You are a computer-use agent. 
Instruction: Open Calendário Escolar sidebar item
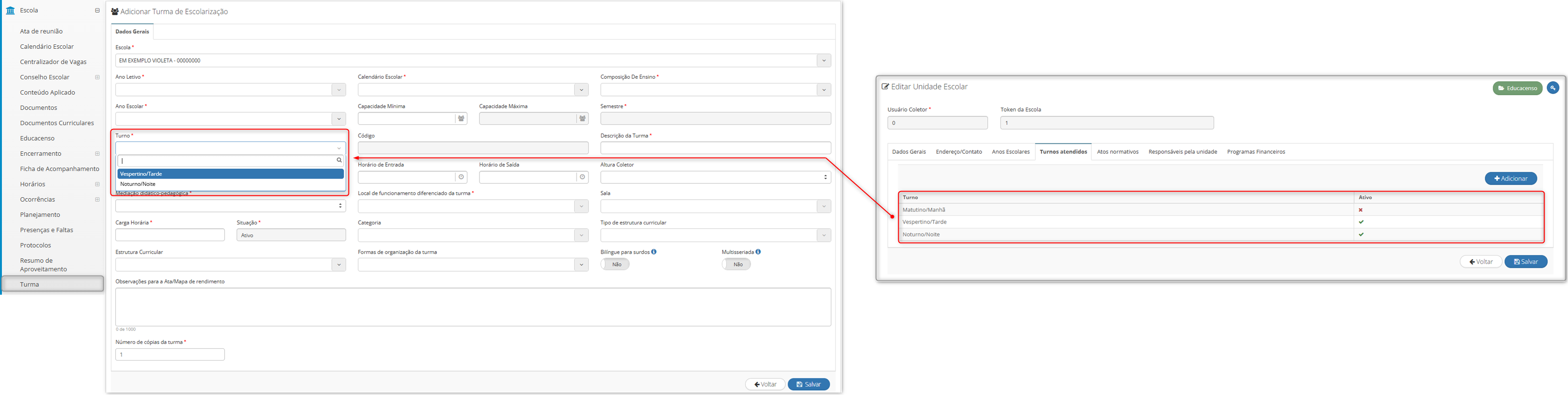47,46
